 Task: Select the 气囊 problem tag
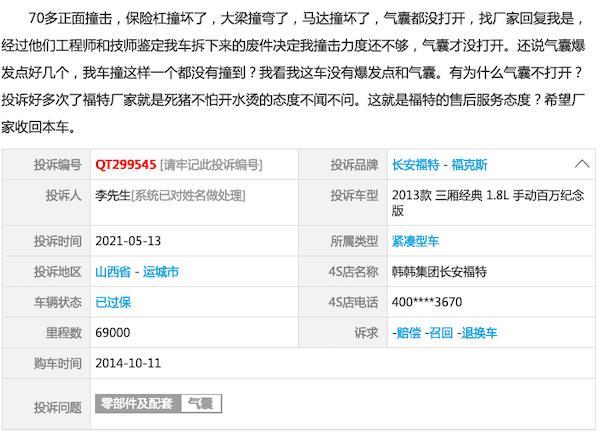201,404
